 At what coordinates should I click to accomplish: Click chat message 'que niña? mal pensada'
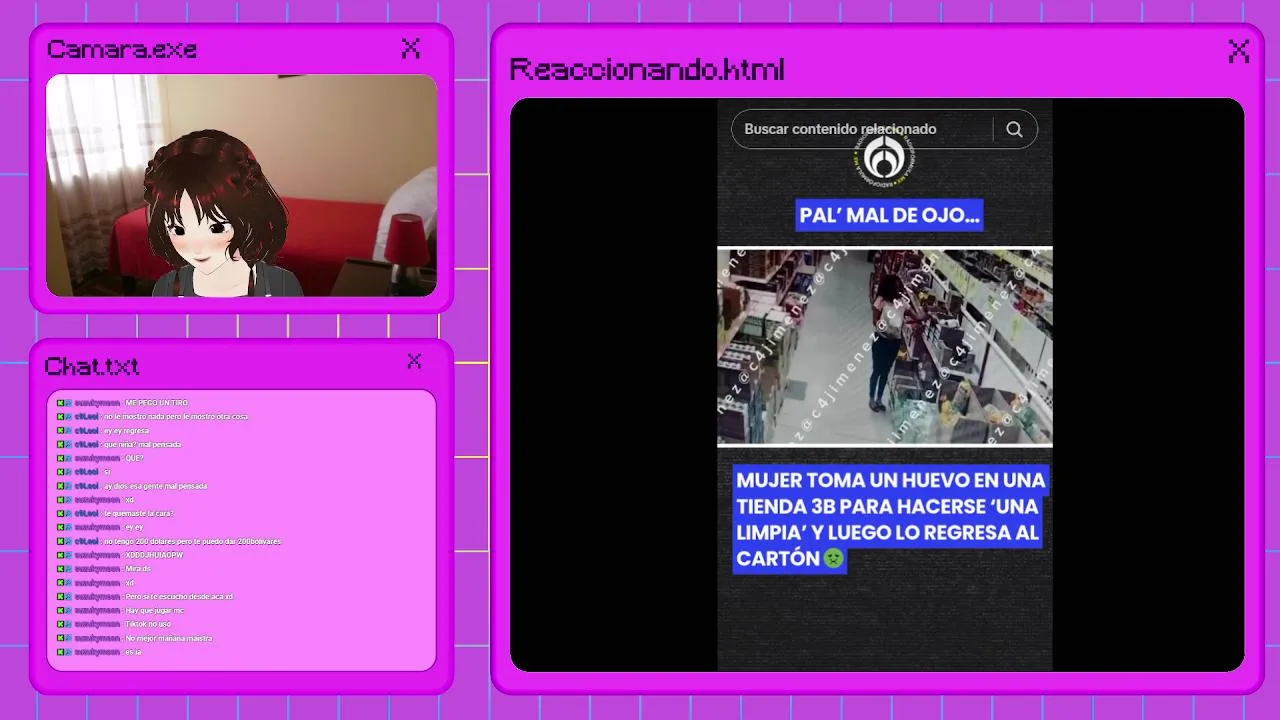142,444
